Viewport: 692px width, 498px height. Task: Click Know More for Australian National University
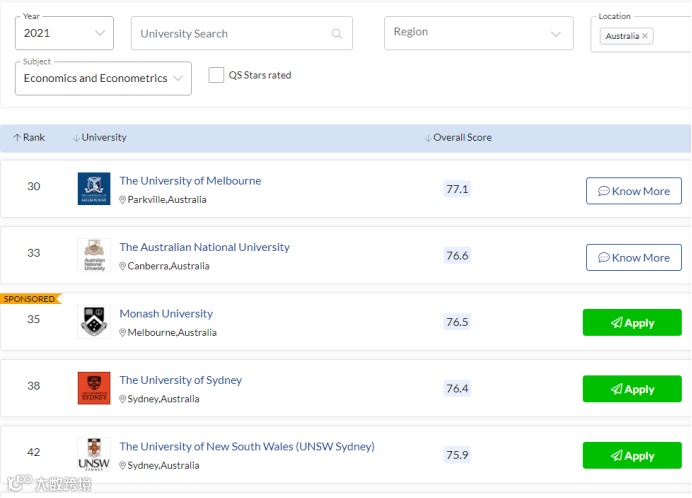point(633,257)
